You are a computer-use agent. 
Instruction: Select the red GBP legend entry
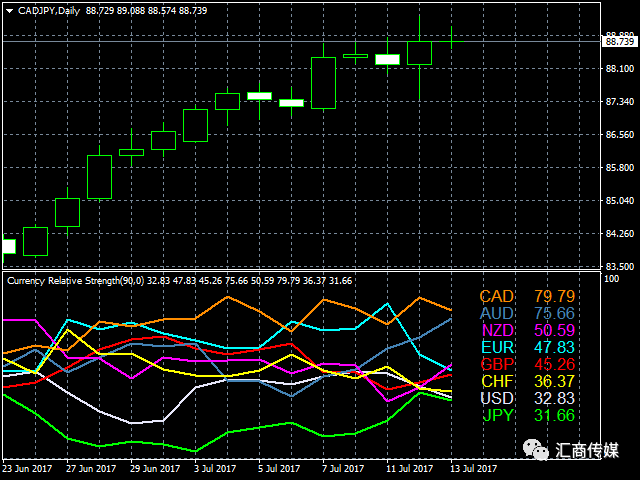497,364
